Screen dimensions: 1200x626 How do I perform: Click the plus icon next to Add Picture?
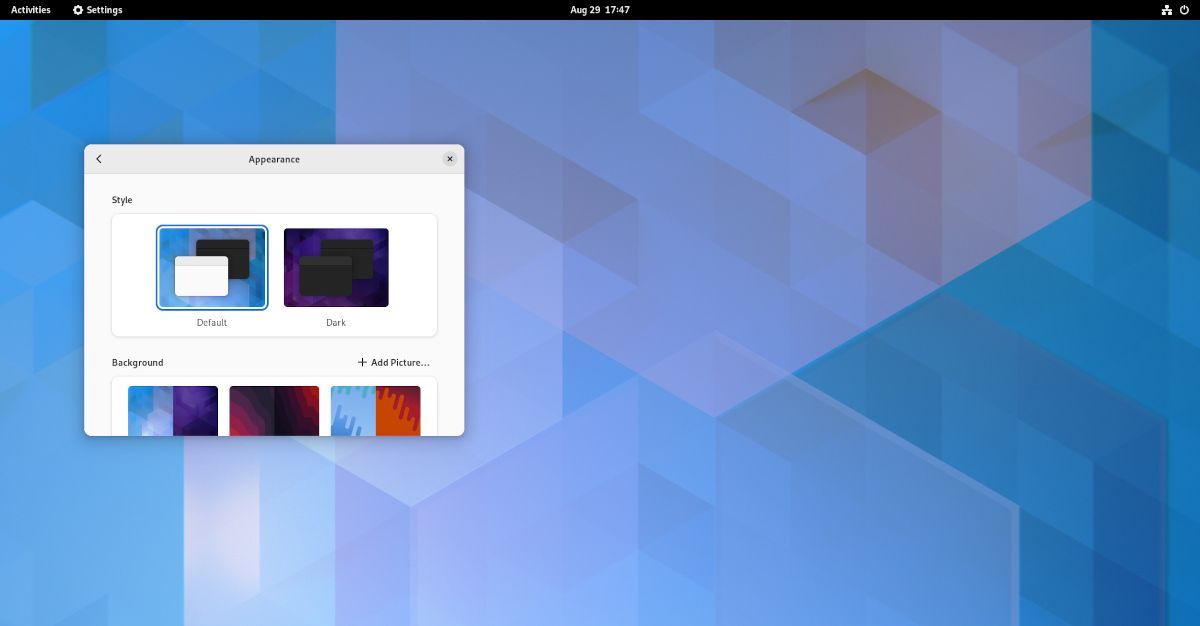pos(362,362)
